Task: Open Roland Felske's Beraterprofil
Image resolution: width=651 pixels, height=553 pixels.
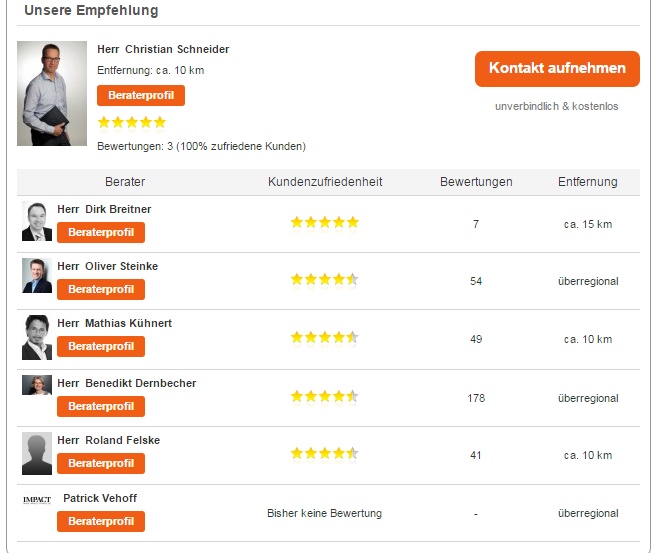Action: [101, 464]
